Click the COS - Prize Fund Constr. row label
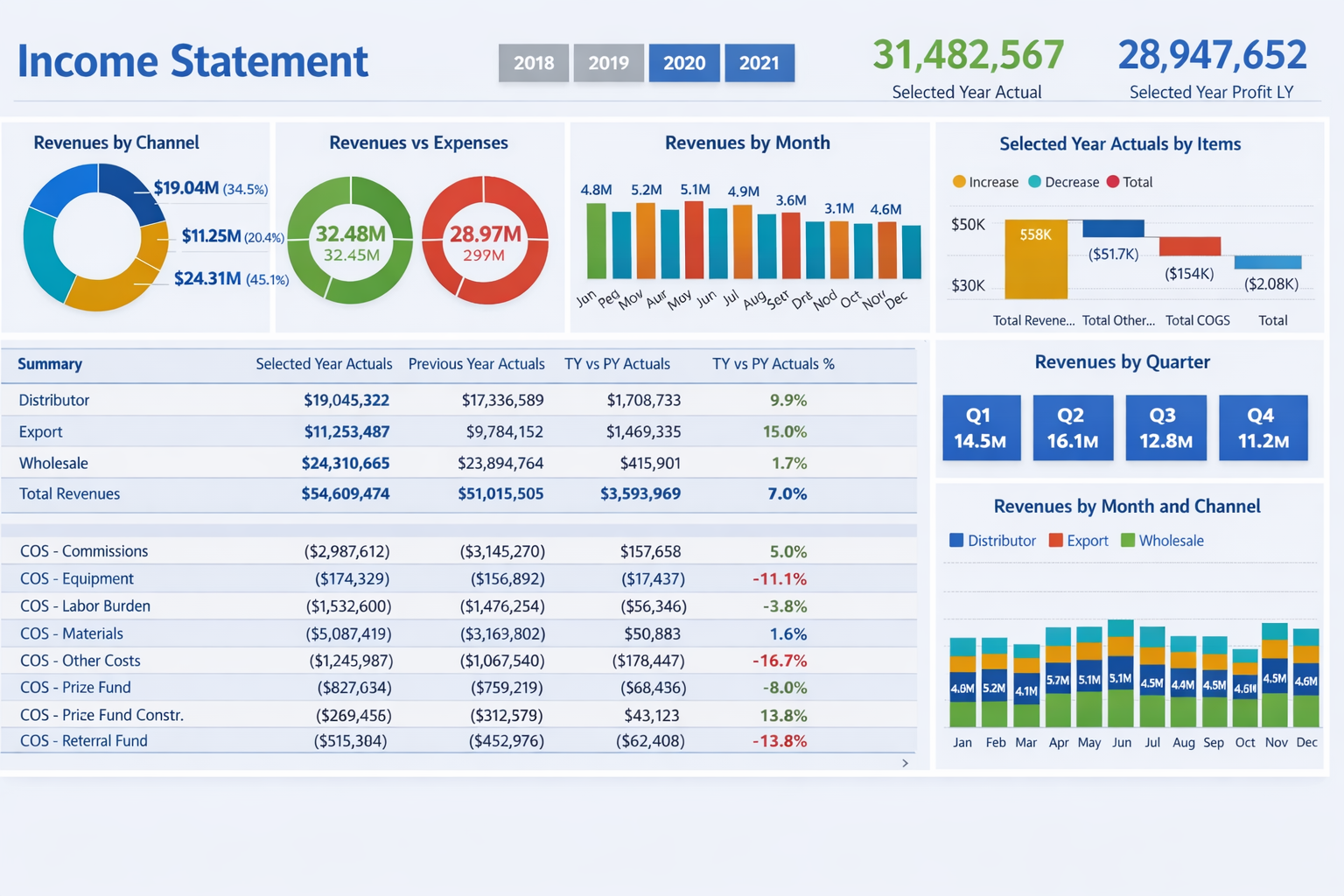The image size is (1344, 896). (x=101, y=715)
